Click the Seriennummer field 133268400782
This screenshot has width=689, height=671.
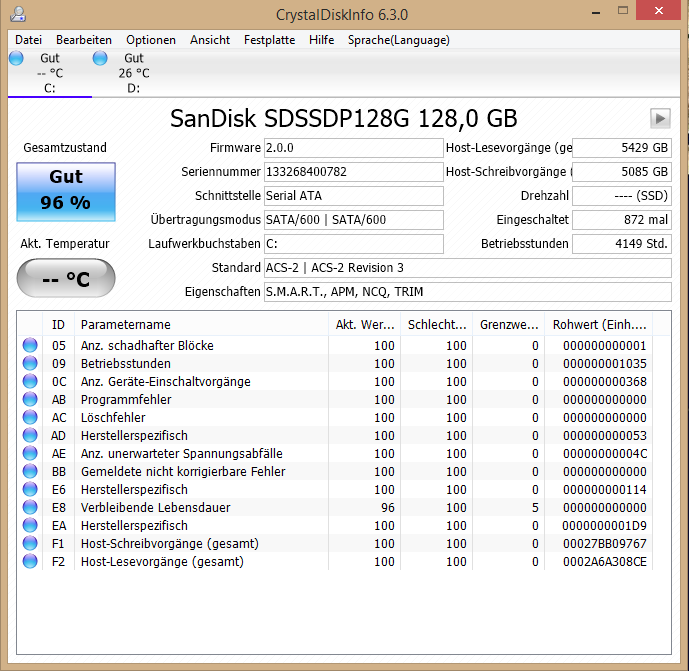(x=354, y=172)
